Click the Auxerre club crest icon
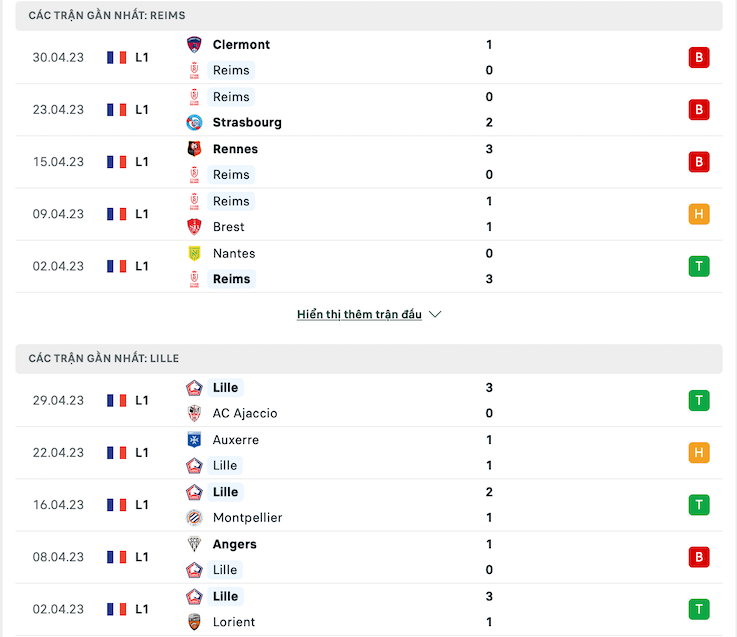 tap(194, 440)
